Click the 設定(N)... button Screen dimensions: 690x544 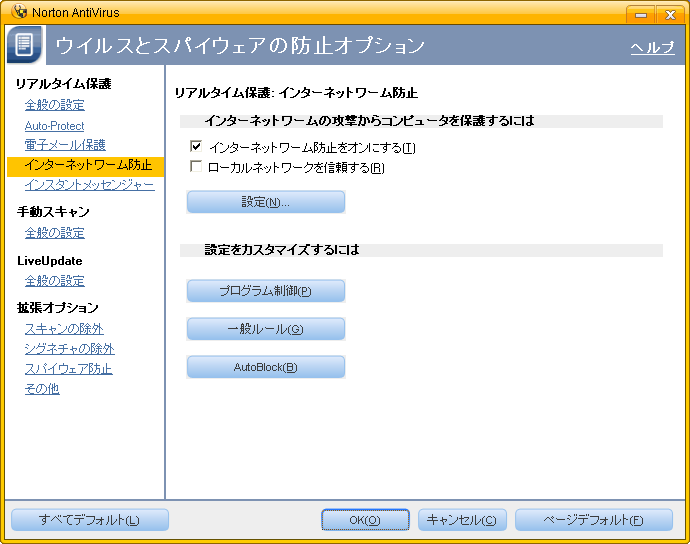pos(266,202)
